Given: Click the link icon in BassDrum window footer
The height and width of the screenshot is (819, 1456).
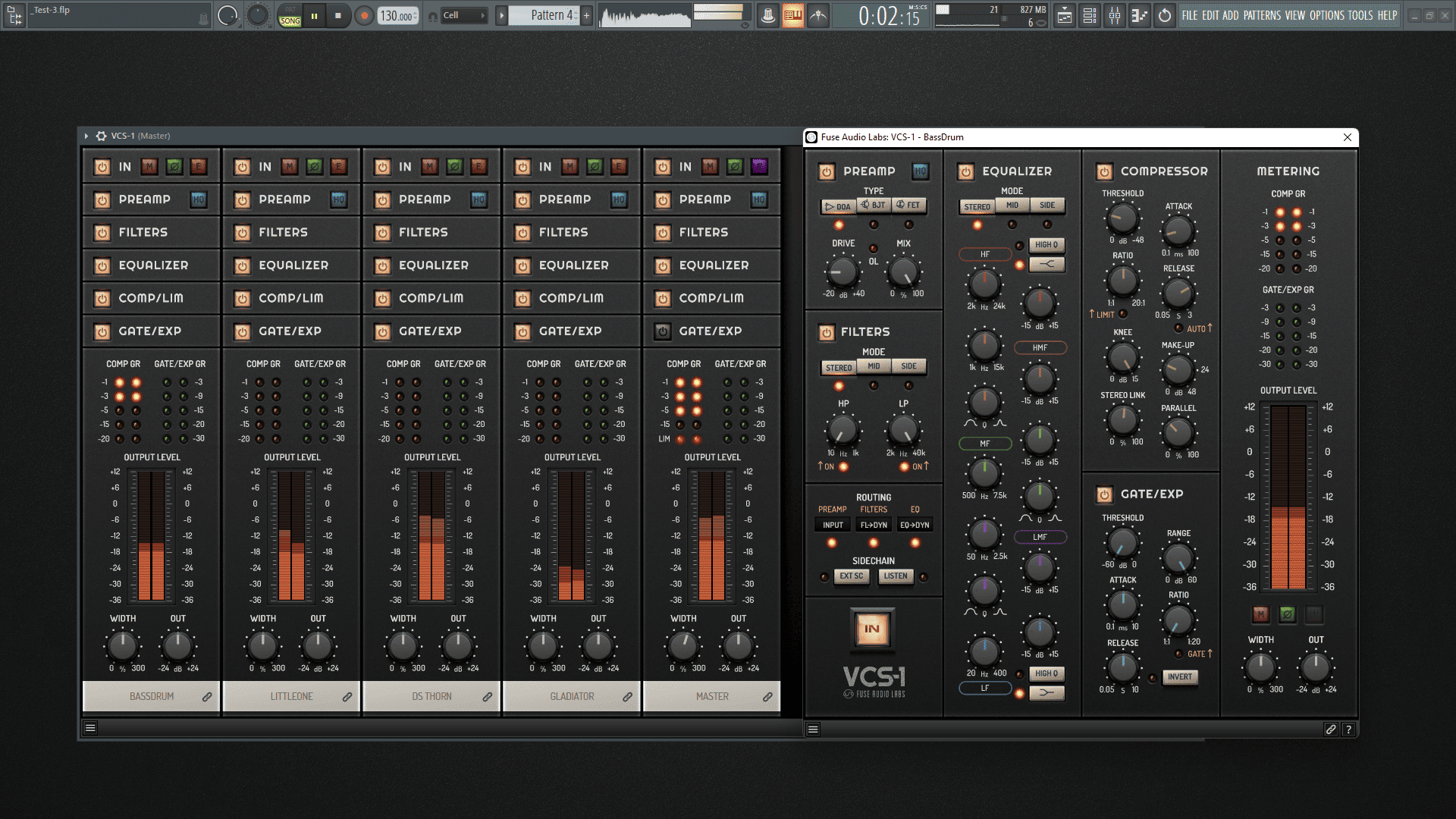Looking at the screenshot, I should click(1331, 730).
